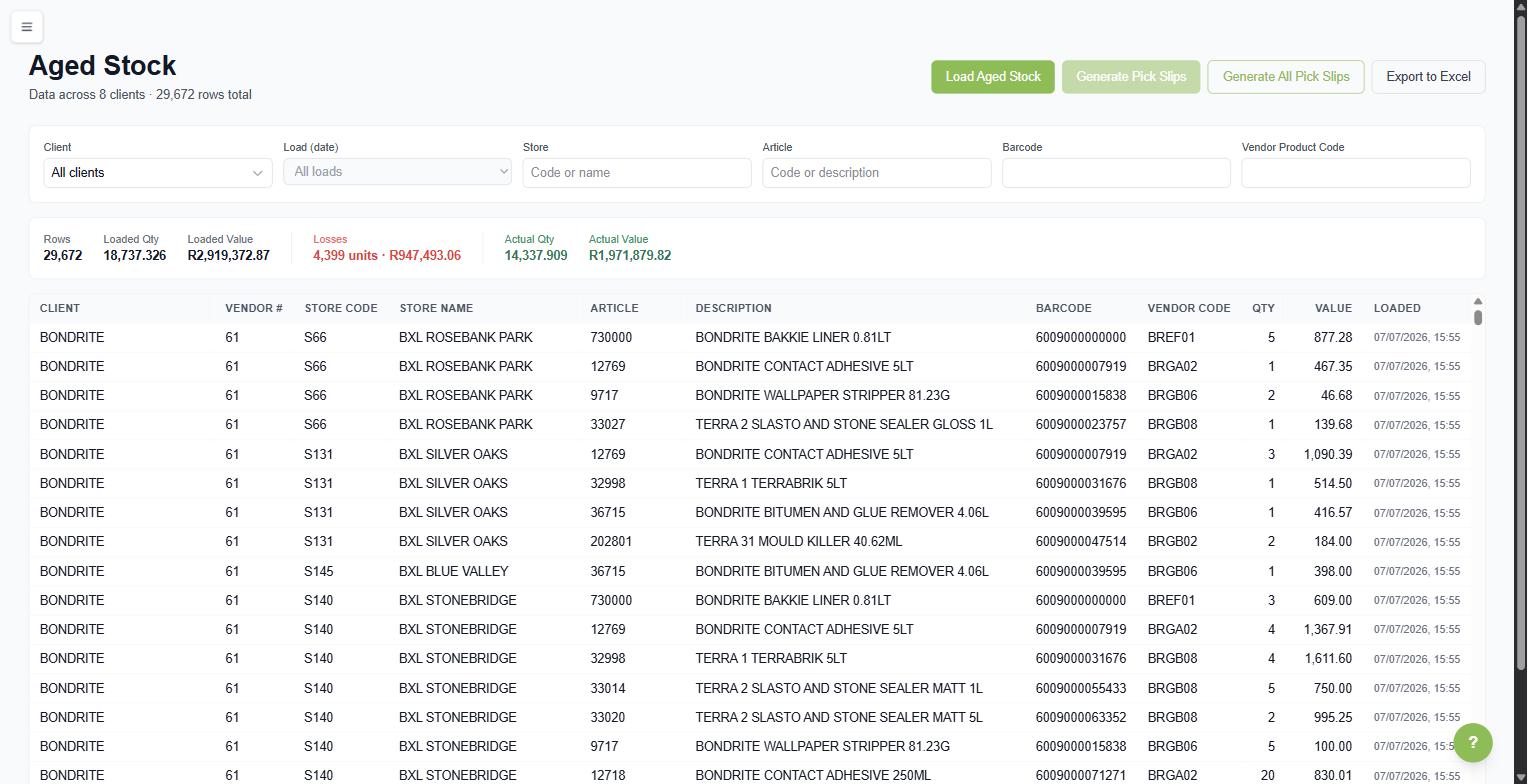The height and width of the screenshot is (784, 1528).
Task: Click the VALUE column header
Action: (x=1333, y=308)
